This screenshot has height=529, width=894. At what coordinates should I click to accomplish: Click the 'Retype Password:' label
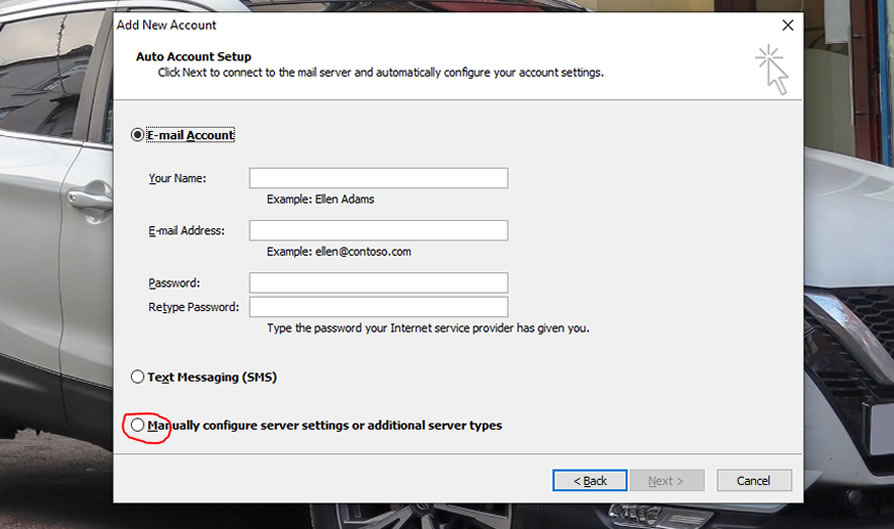pos(193,307)
